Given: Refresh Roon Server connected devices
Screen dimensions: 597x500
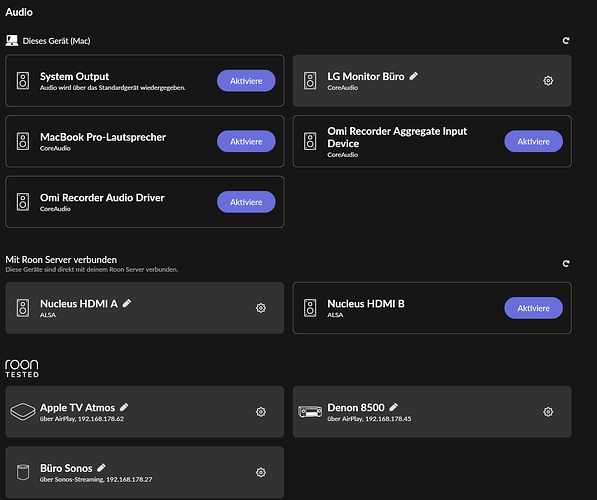Looking at the screenshot, I should pos(566,264).
